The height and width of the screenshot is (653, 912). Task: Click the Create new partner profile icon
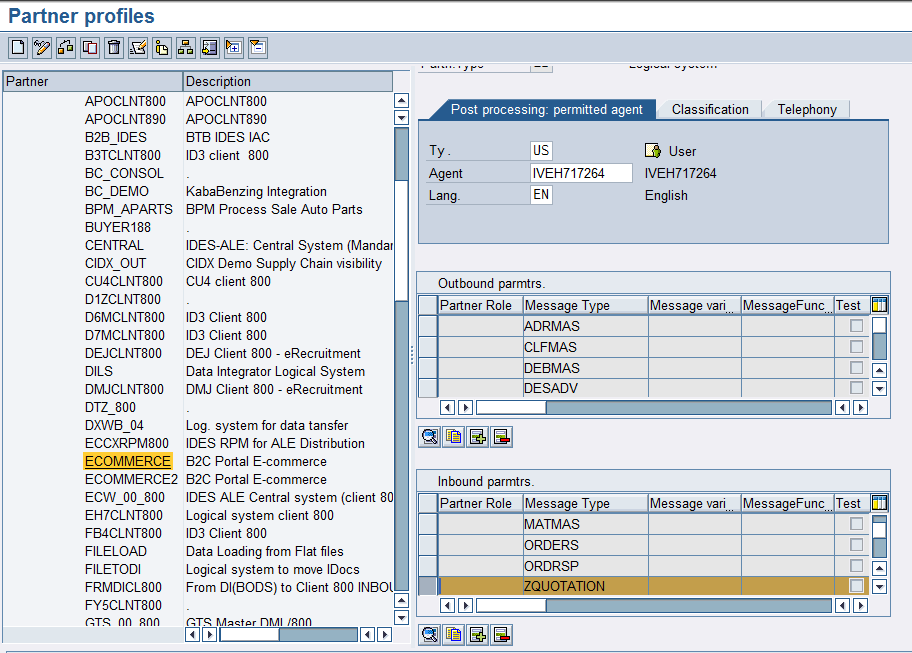click(x=18, y=47)
